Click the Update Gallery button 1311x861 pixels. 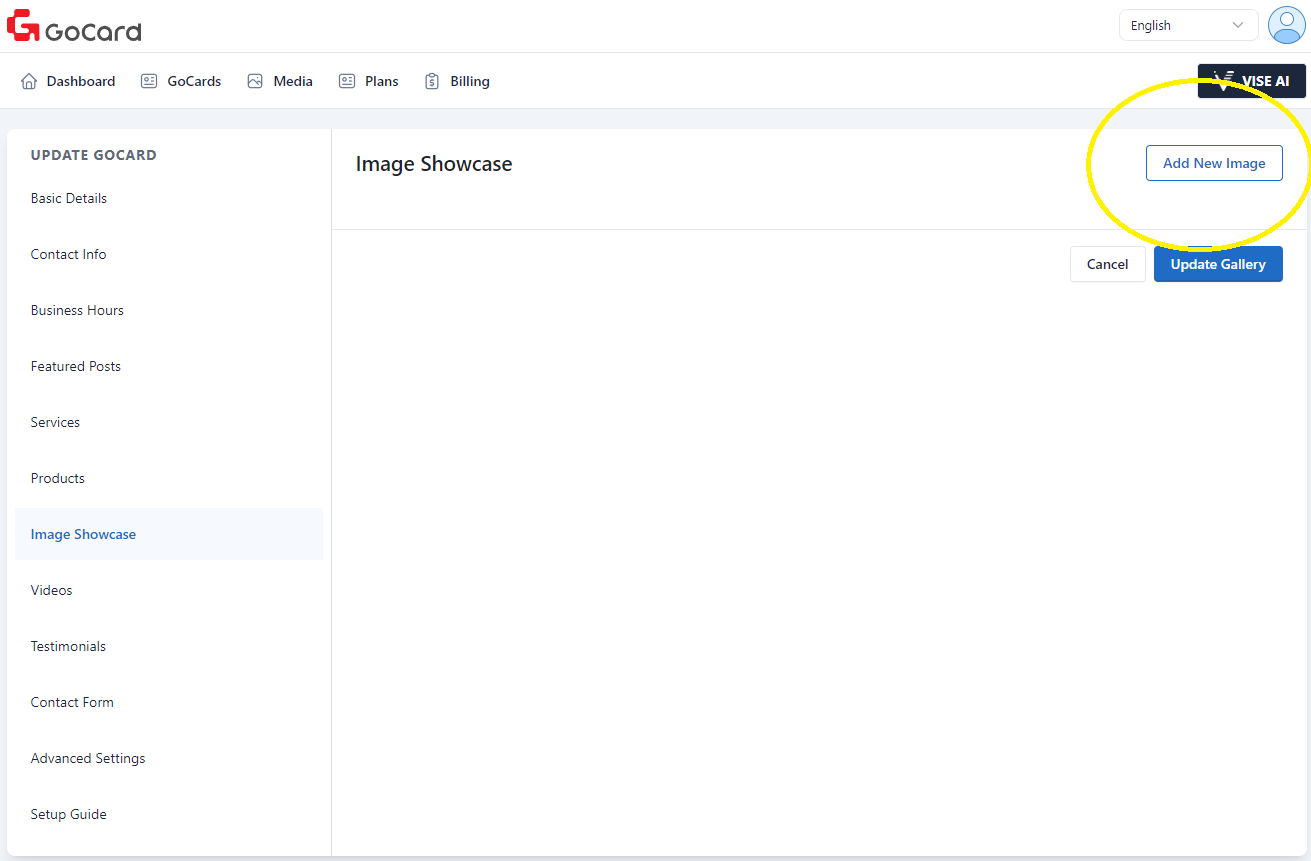[1217, 264]
